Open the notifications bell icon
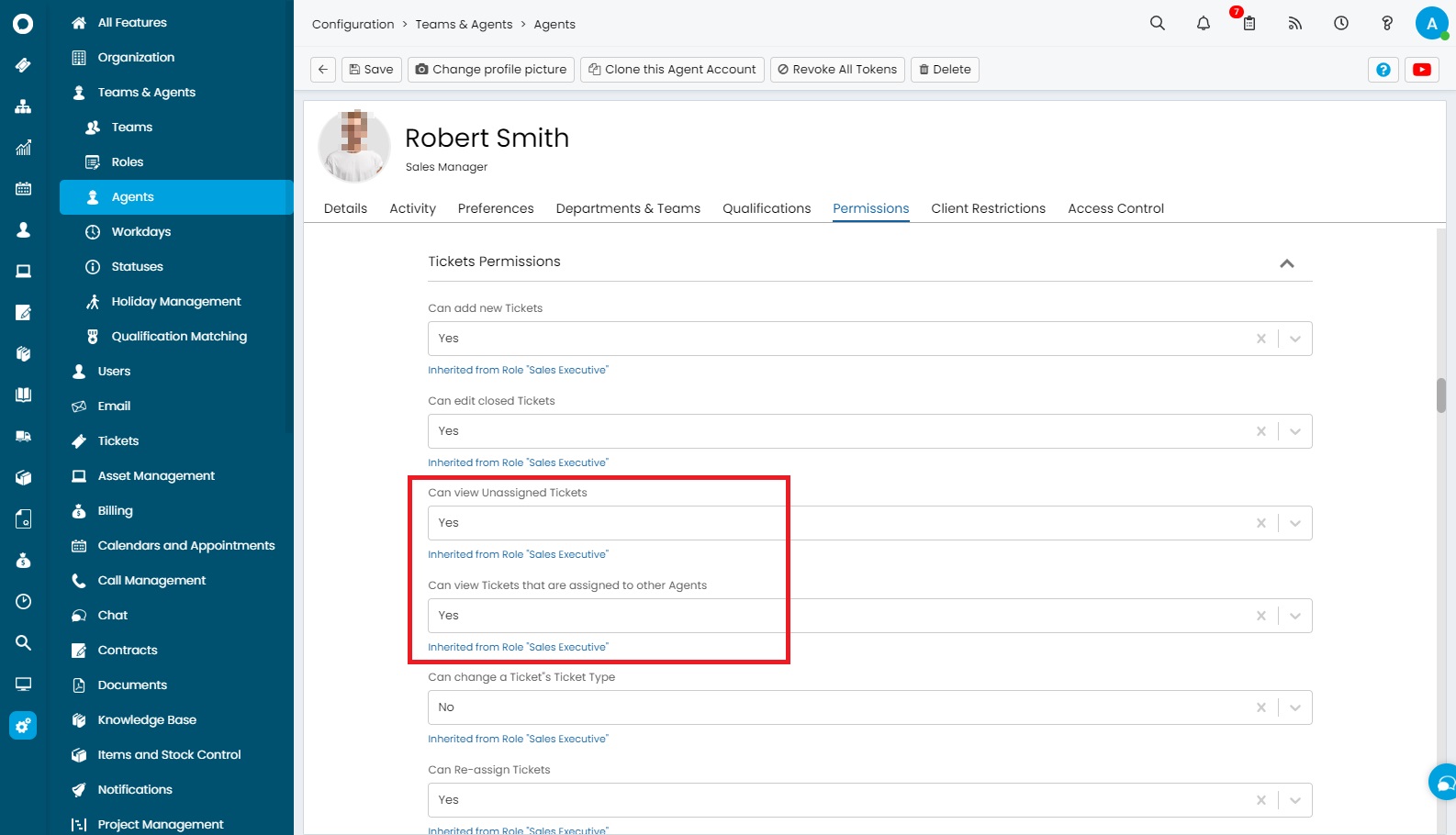The height and width of the screenshot is (835, 1456). click(1204, 24)
